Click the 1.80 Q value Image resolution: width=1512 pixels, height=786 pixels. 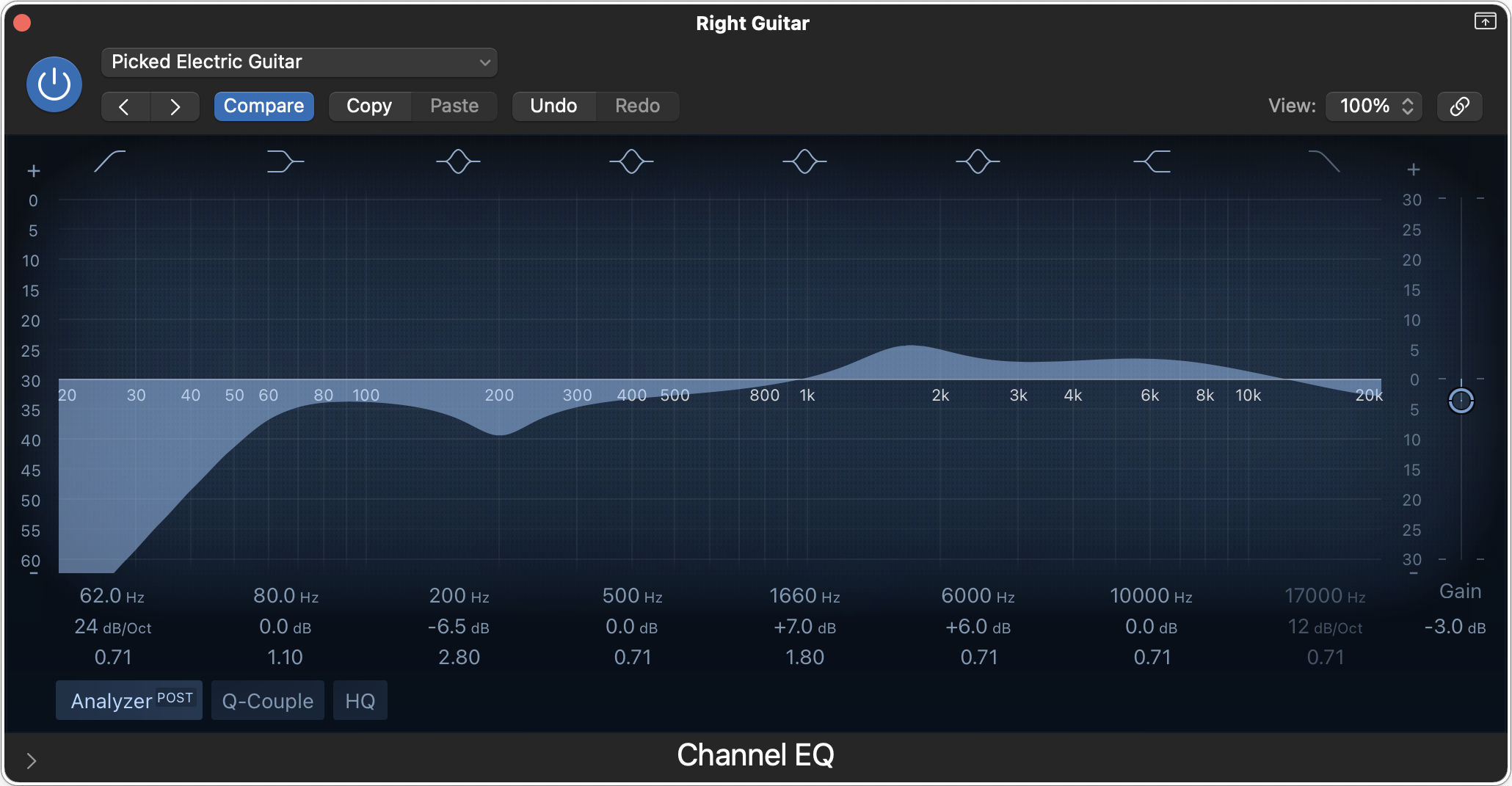[805, 657]
